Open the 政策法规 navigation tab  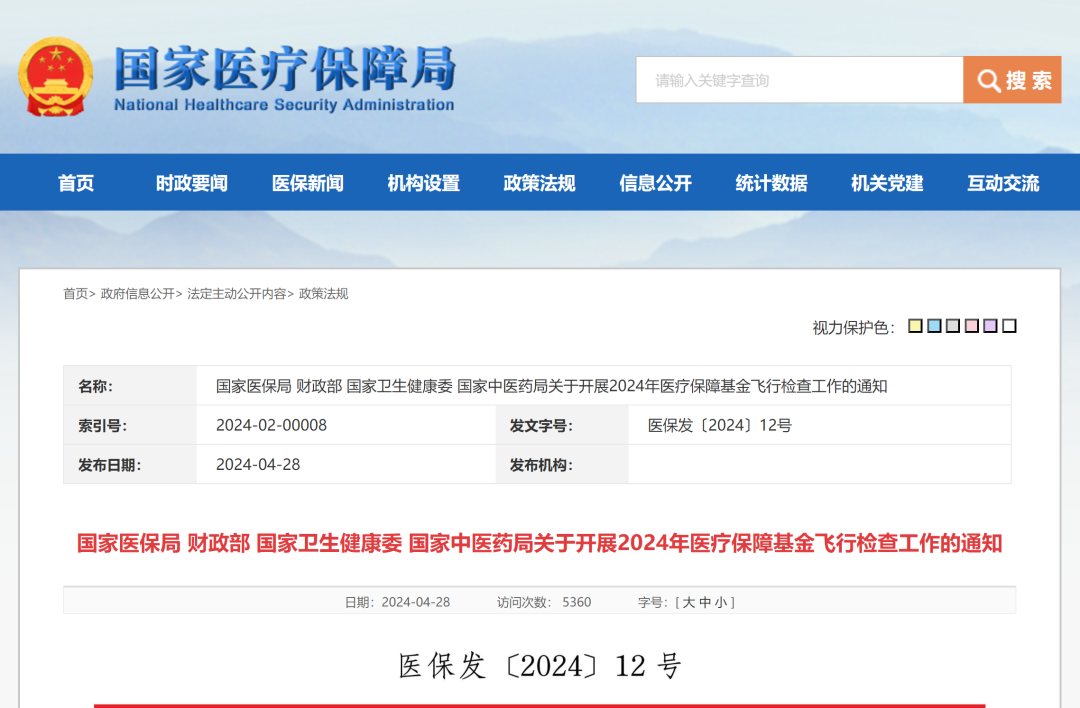point(539,183)
